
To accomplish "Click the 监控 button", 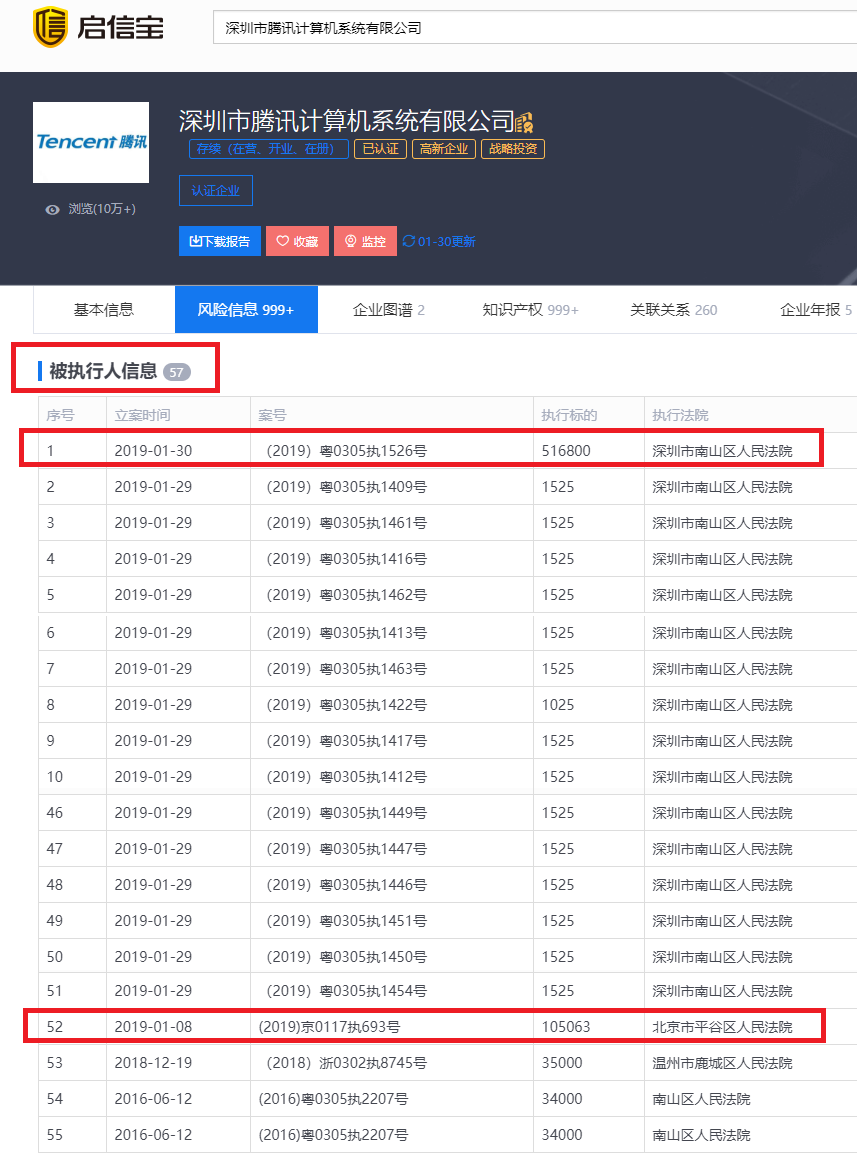I will coord(365,241).
